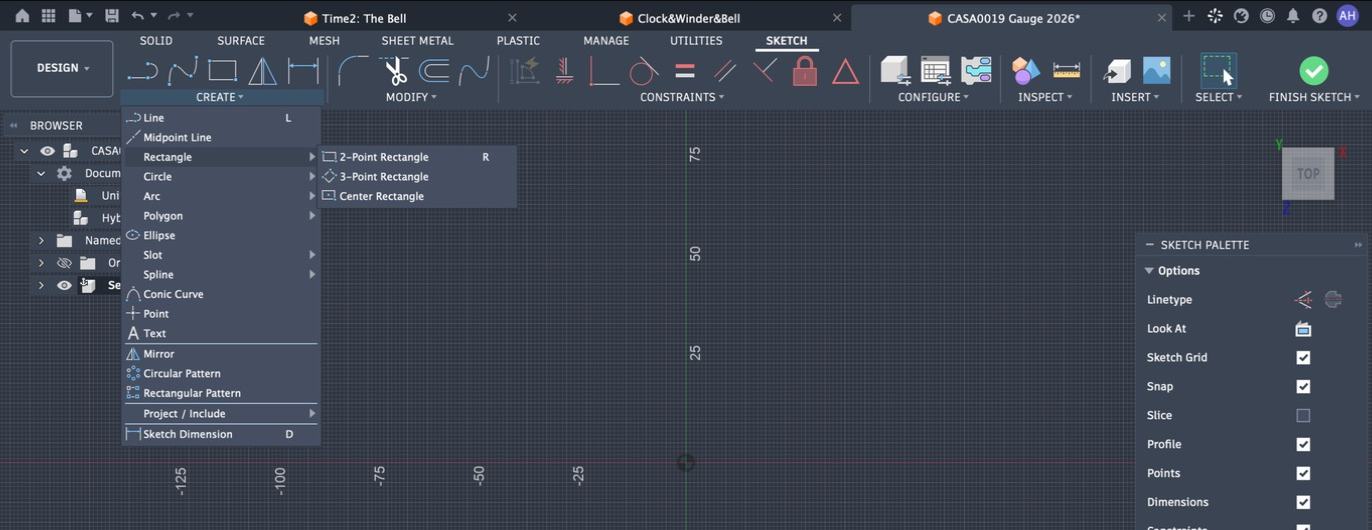Open the DESIGN workspace dropdown
1372x530 pixels.
(62, 68)
